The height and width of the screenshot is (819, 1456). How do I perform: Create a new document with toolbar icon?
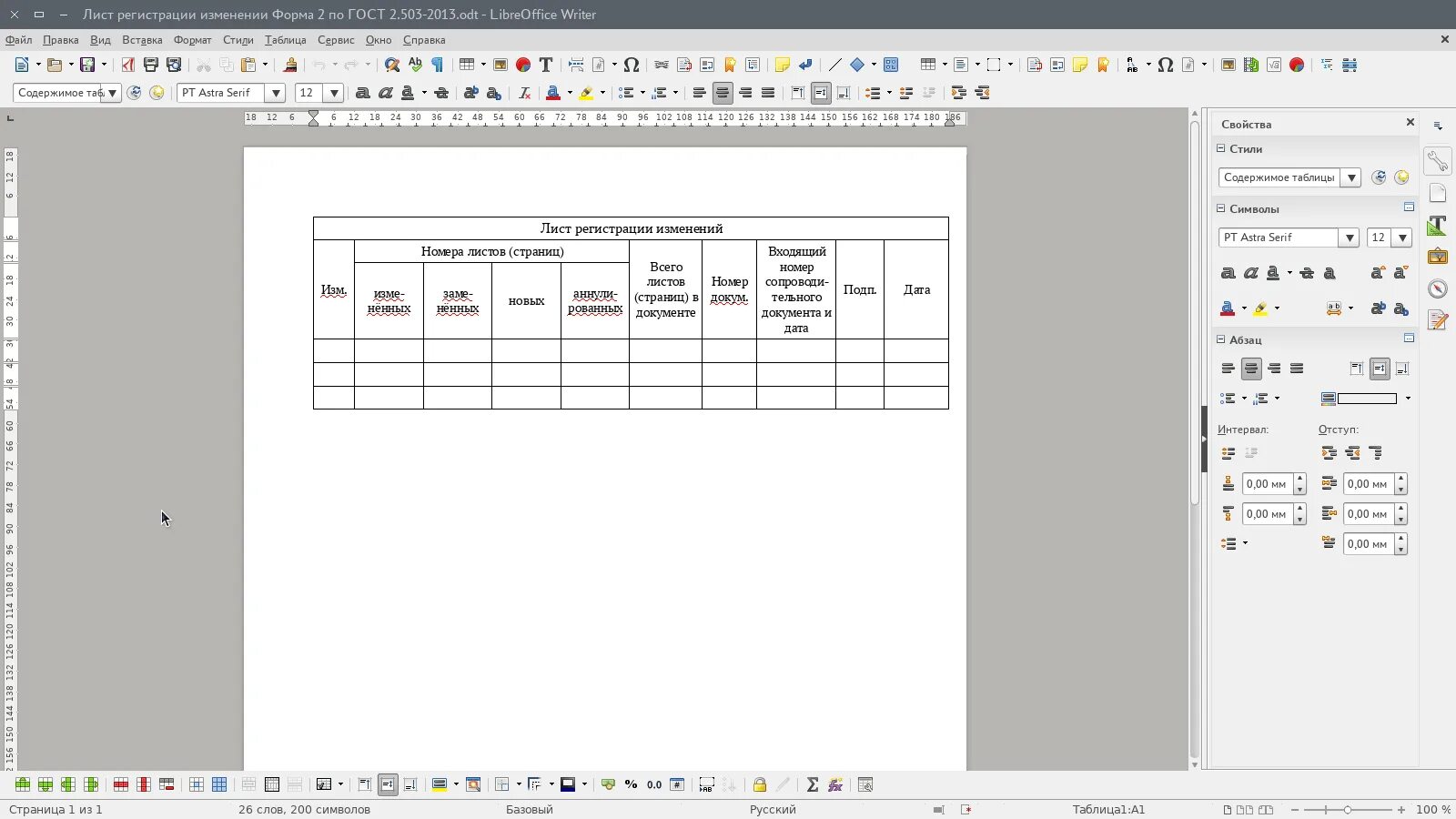[x=22, y=65]
